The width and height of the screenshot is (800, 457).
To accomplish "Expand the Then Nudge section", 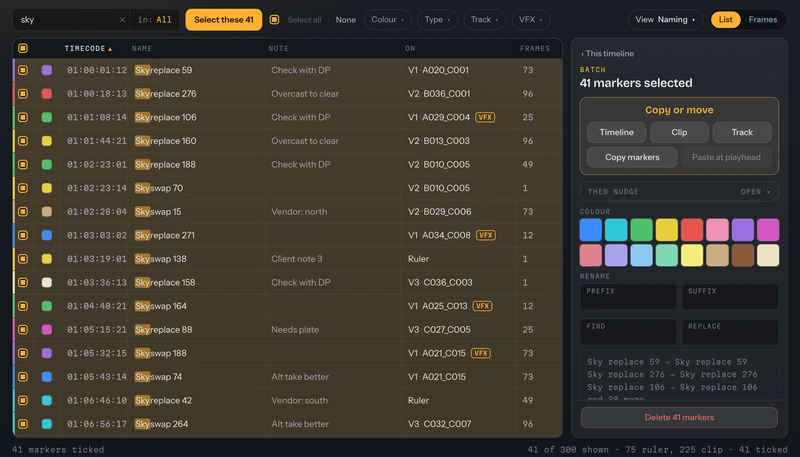I will pyautogui.click(x=679, y=192).
